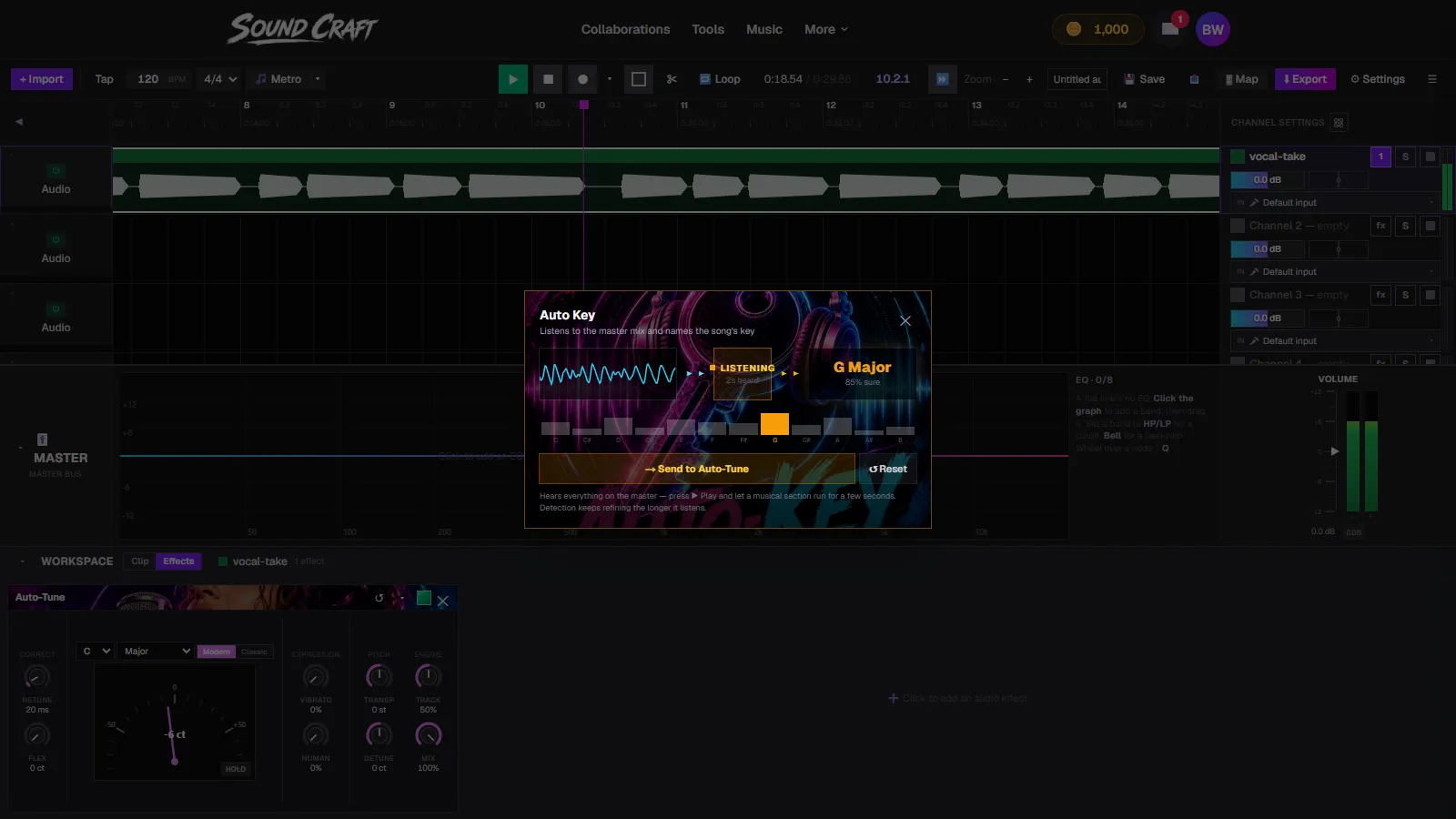Viewport: 1456px width, 819px height.
Task: Open Auto-Tune key C dropdown
Action: pos(96,652)
